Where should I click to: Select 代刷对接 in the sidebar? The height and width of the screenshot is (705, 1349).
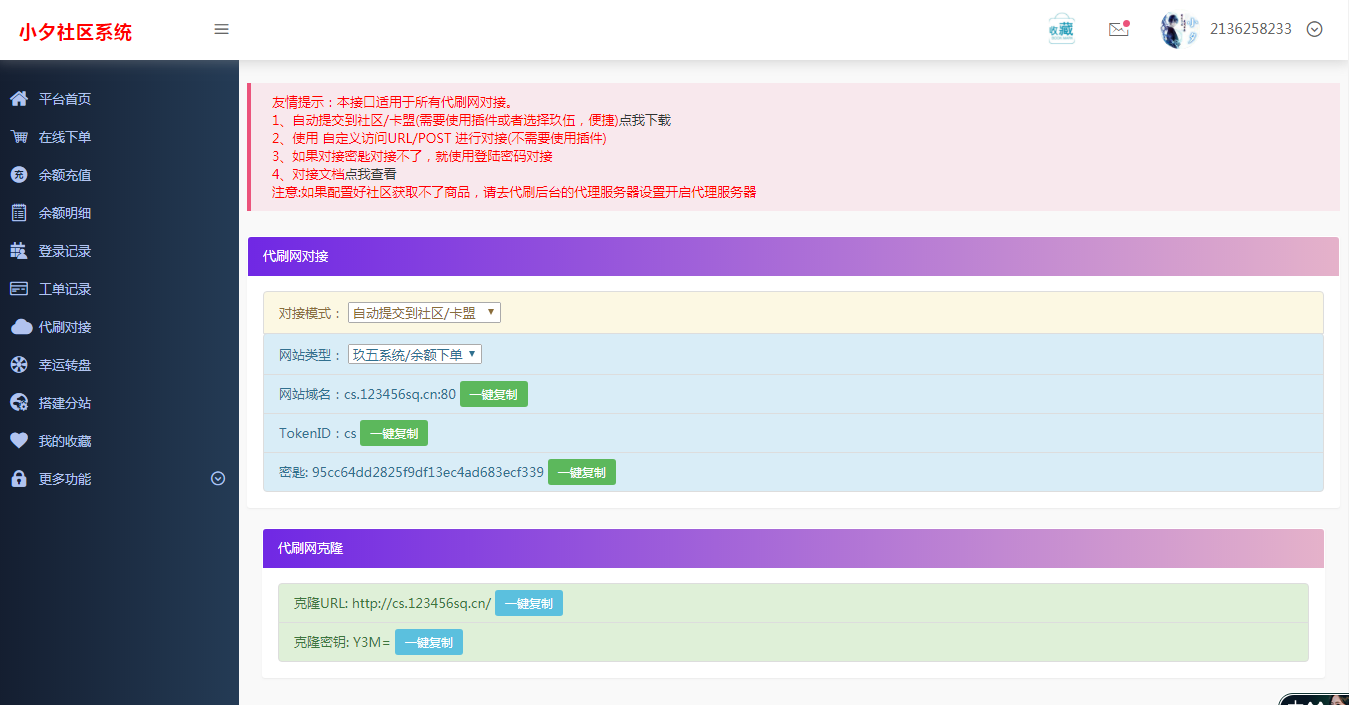[65, 327]
